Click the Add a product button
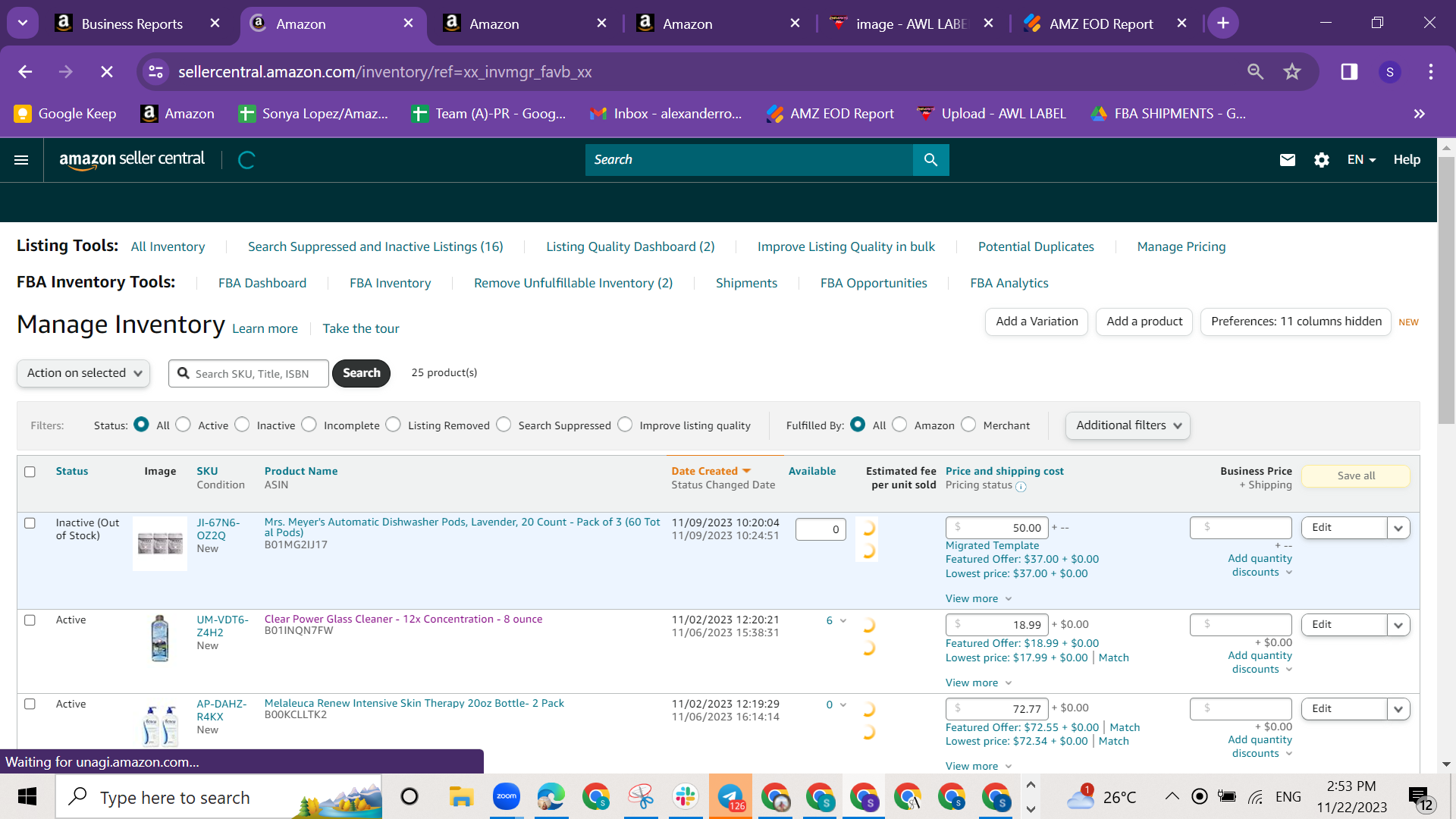 (x=1144, y=322)
